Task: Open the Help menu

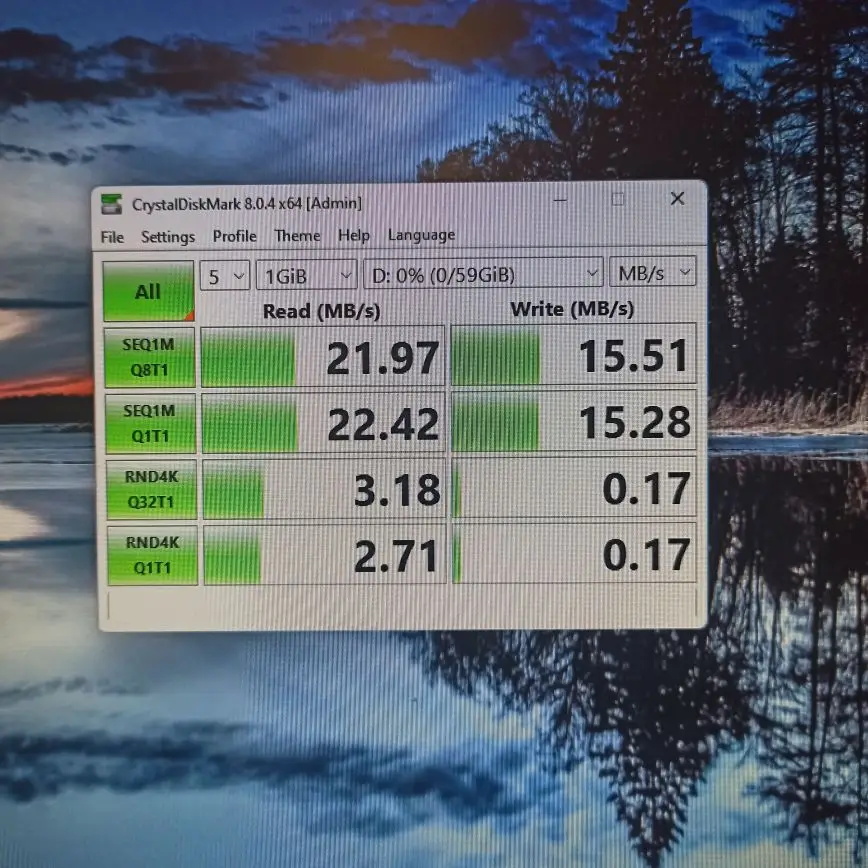Action: (x=354, y=235)
